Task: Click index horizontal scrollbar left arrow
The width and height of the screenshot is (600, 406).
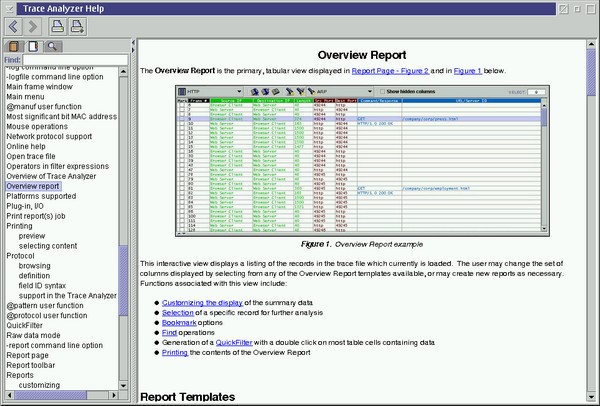Action: pyautogui.click(x=10, y=395)
